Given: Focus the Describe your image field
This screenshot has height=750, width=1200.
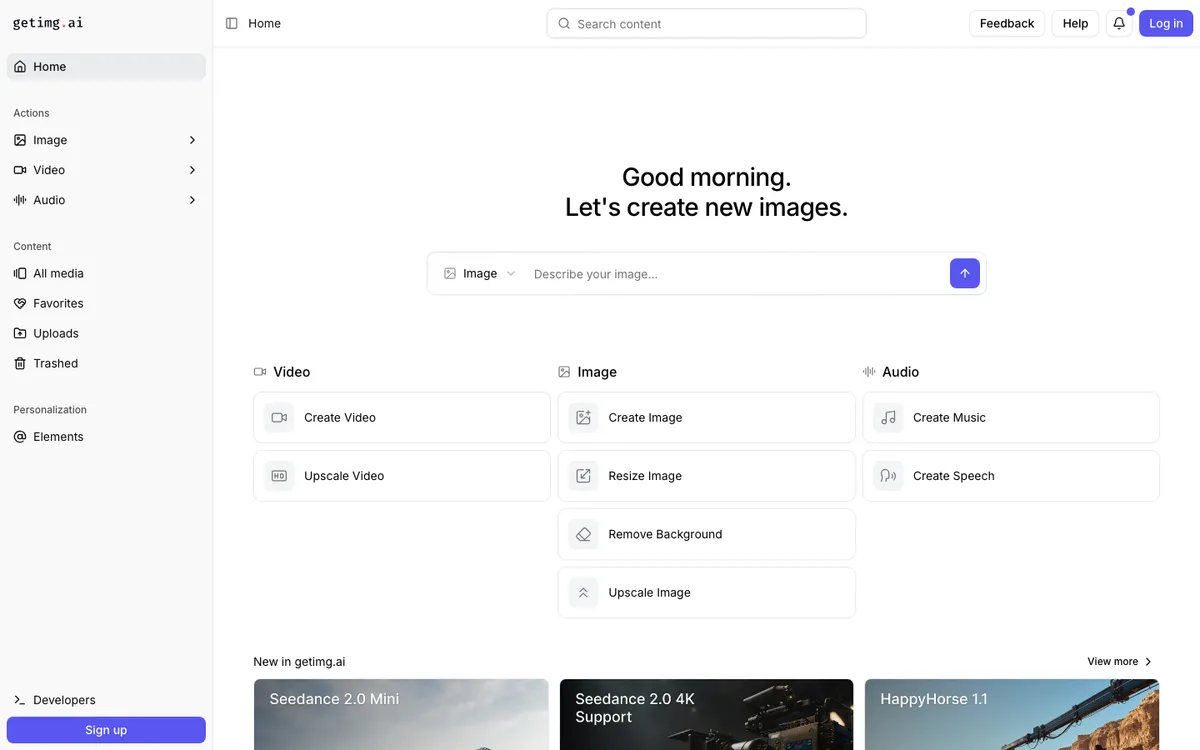Looking at the screenshot, I should pyautogui.click(x=736, y=274).
